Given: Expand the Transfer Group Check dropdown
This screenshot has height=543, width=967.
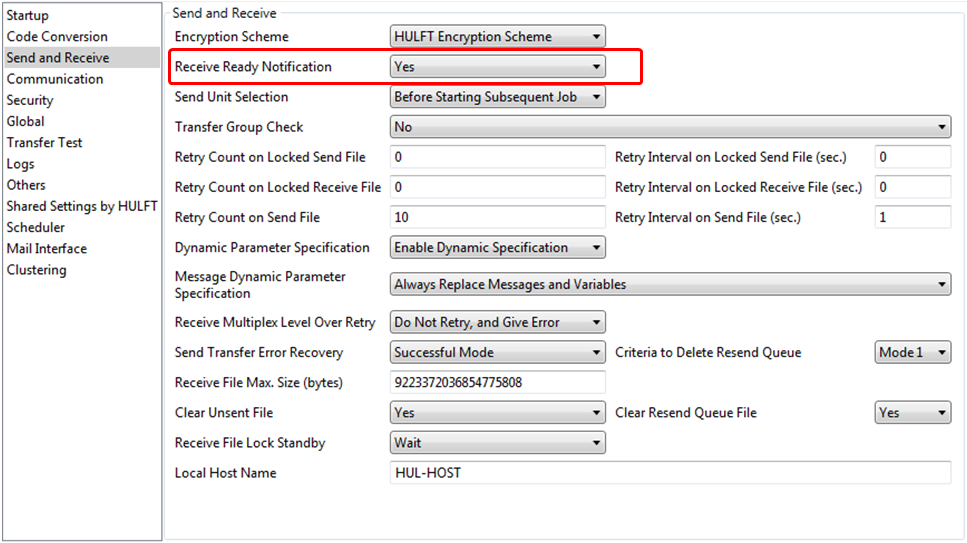Looking at the screenshot, I should click(x=669, y=127).
